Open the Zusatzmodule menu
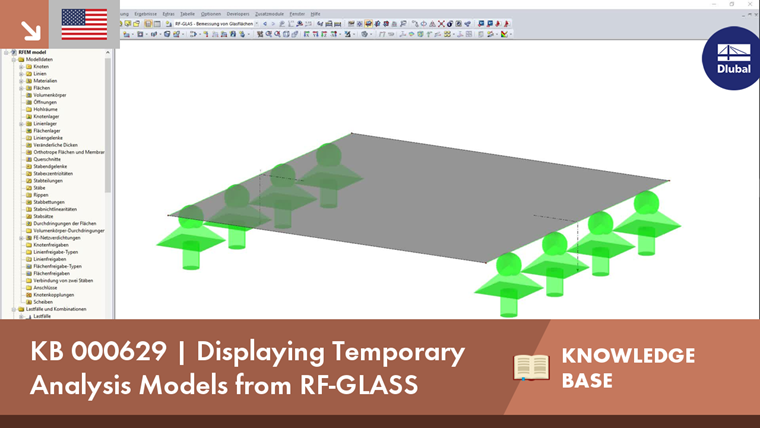 coord(269,14)
